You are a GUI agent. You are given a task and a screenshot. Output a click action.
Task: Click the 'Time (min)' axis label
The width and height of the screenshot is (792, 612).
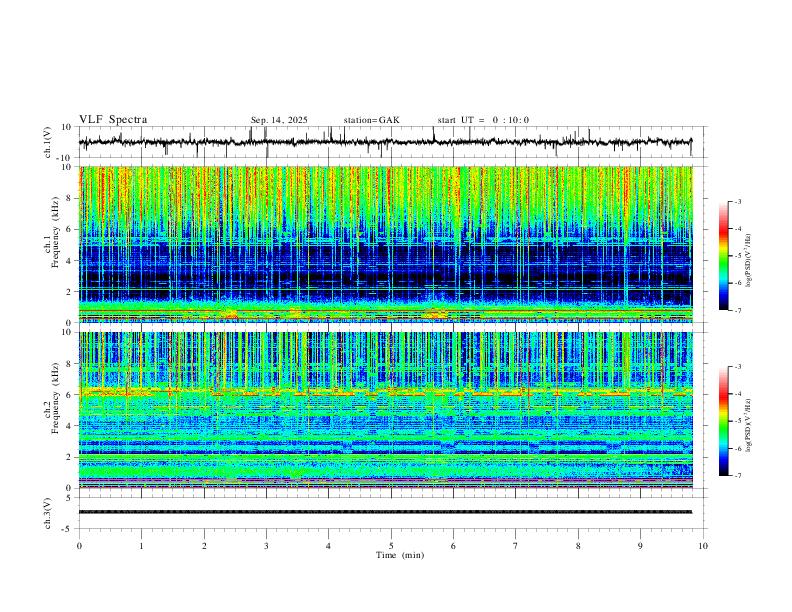coord(400,555)
